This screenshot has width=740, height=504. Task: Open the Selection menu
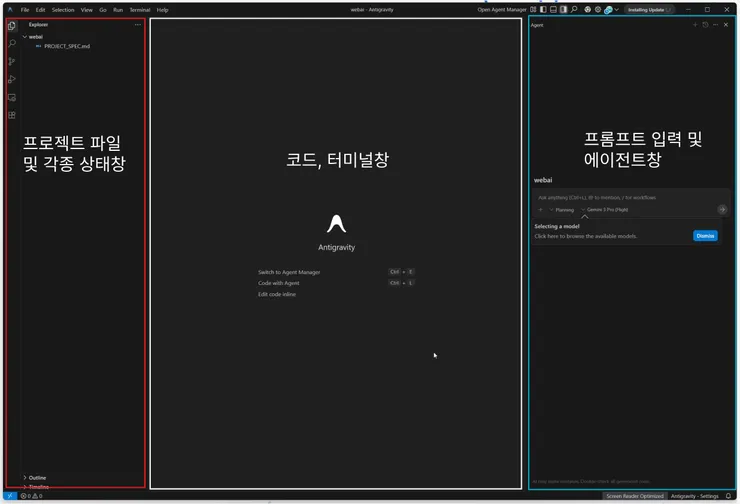coord(63,9)
